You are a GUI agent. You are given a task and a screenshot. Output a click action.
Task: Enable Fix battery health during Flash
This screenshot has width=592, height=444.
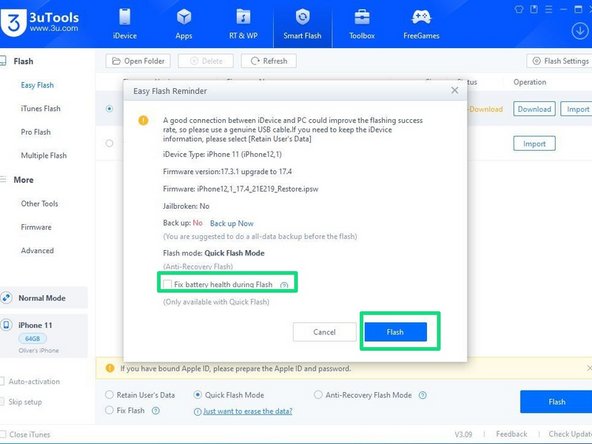[167, 284]
